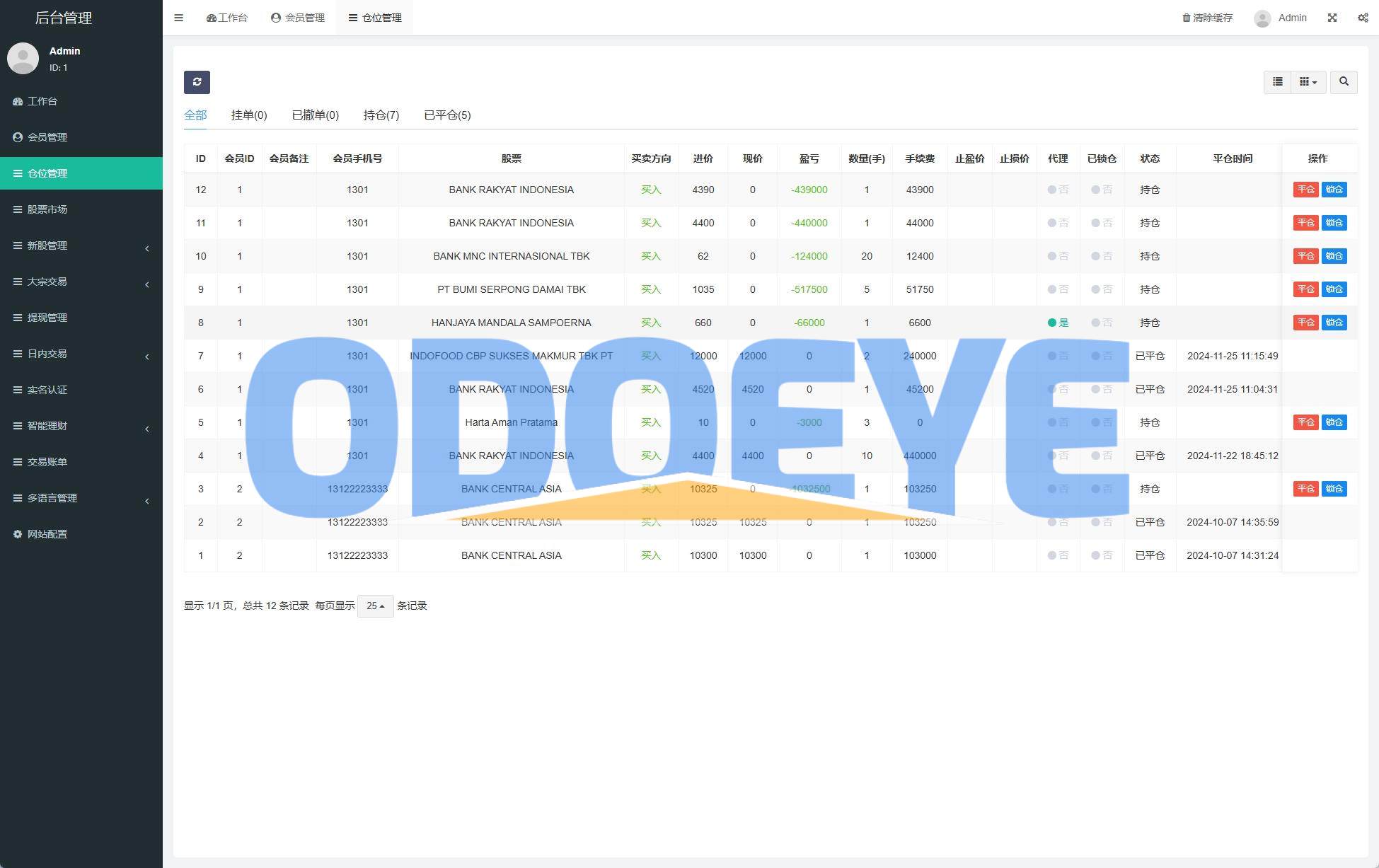
Task: Toggle 已锁仓 switch for row ID 1
Action: click(x=1102, y=555)
